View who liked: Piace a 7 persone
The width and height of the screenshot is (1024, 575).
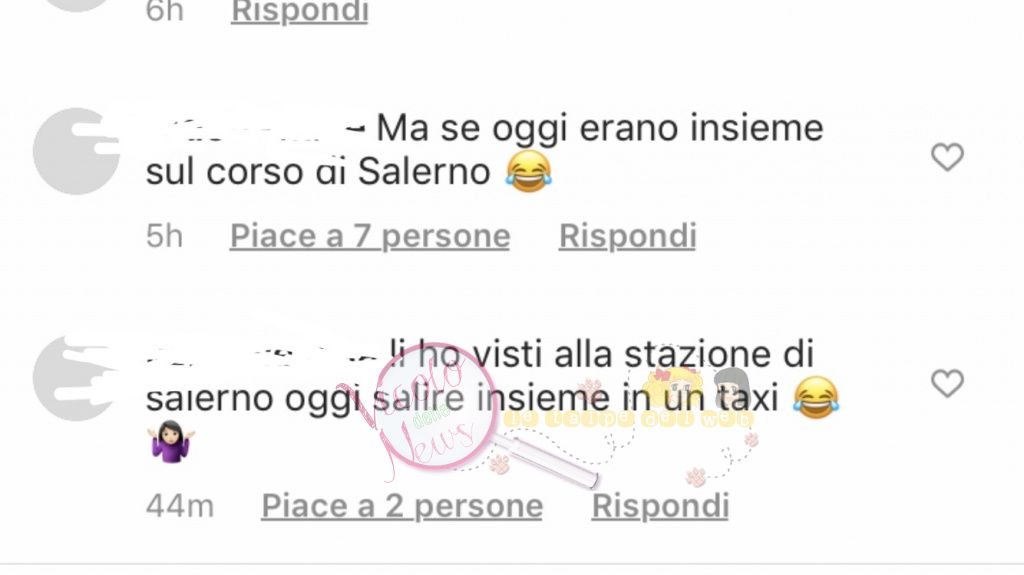pyautogui.click(x=370, y=236)
